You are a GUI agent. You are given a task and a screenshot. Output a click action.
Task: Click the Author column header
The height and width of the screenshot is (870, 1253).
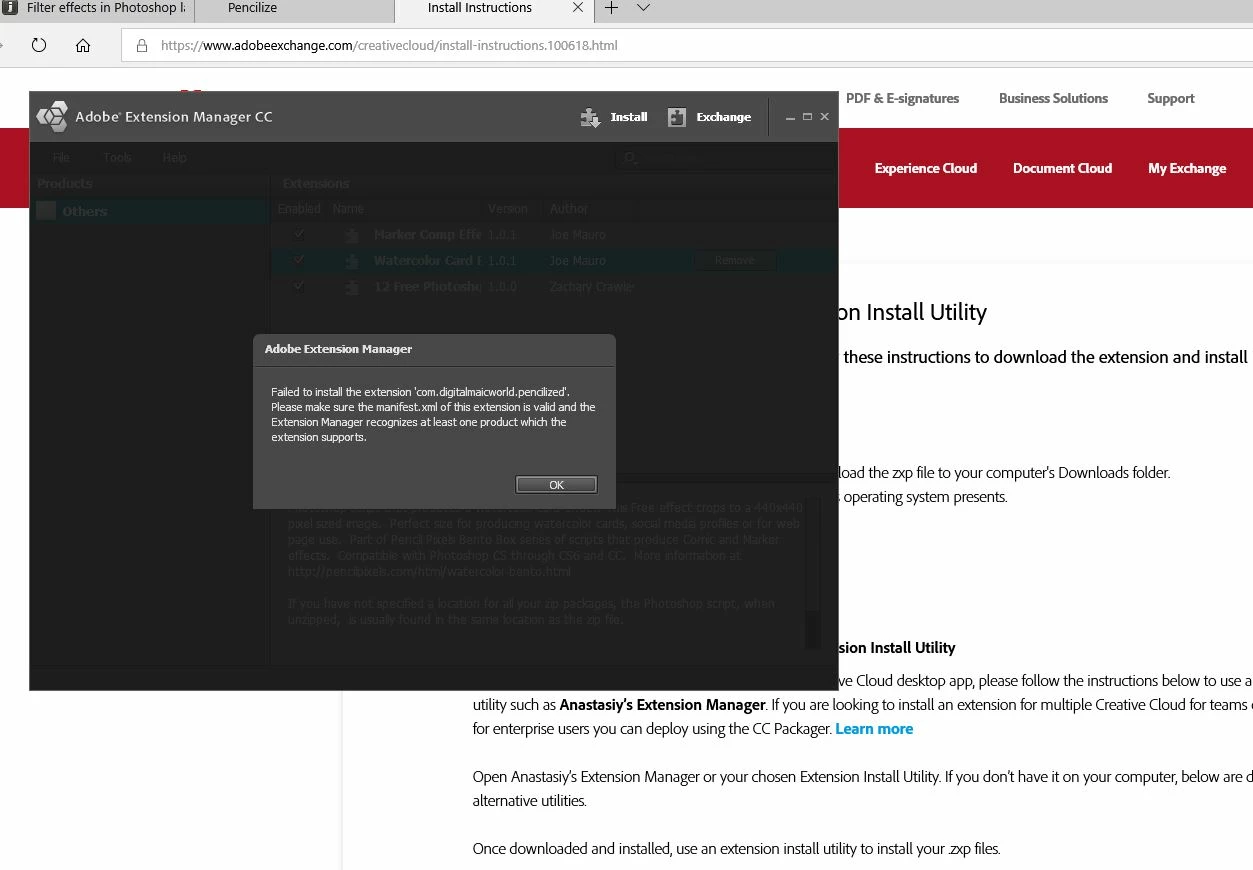coord(568,209)
